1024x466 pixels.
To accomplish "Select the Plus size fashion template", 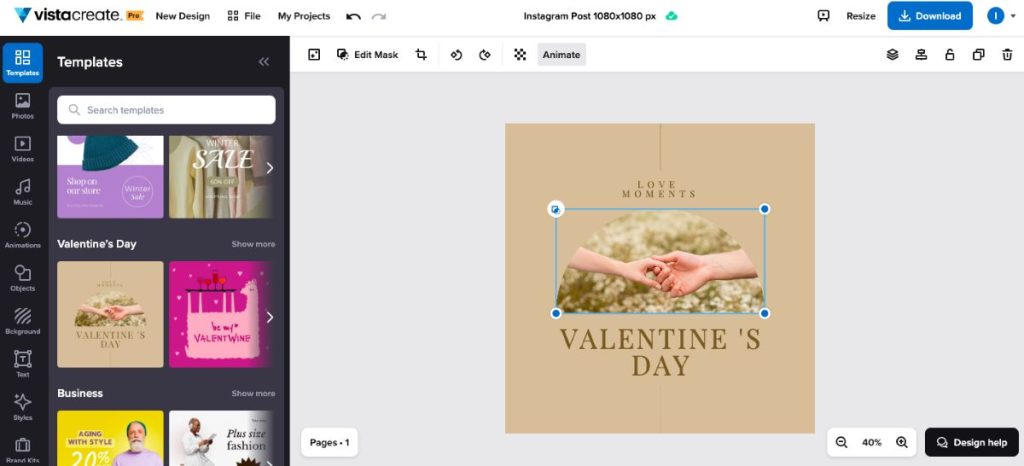I will (x=221, y=438).
